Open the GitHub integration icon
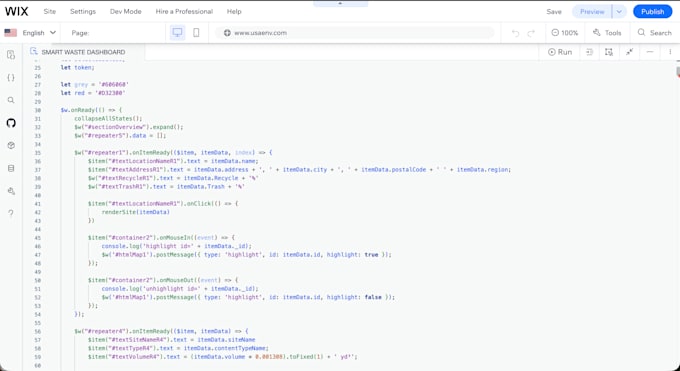 click(11, 123)
